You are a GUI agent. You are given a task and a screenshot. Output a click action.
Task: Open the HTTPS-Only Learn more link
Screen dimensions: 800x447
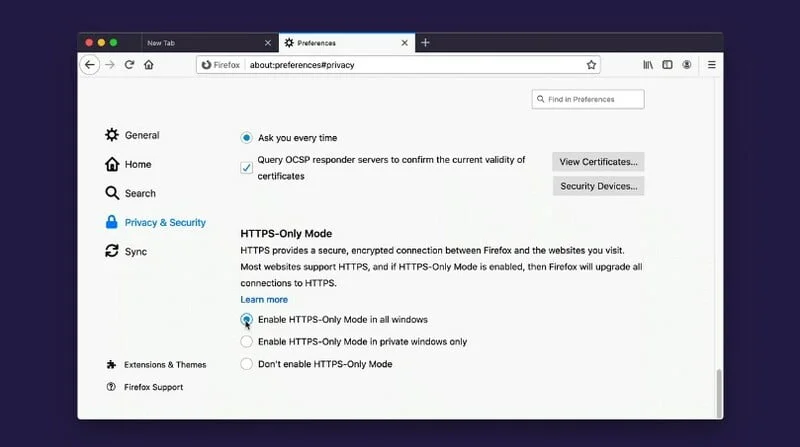click(264, 300)
